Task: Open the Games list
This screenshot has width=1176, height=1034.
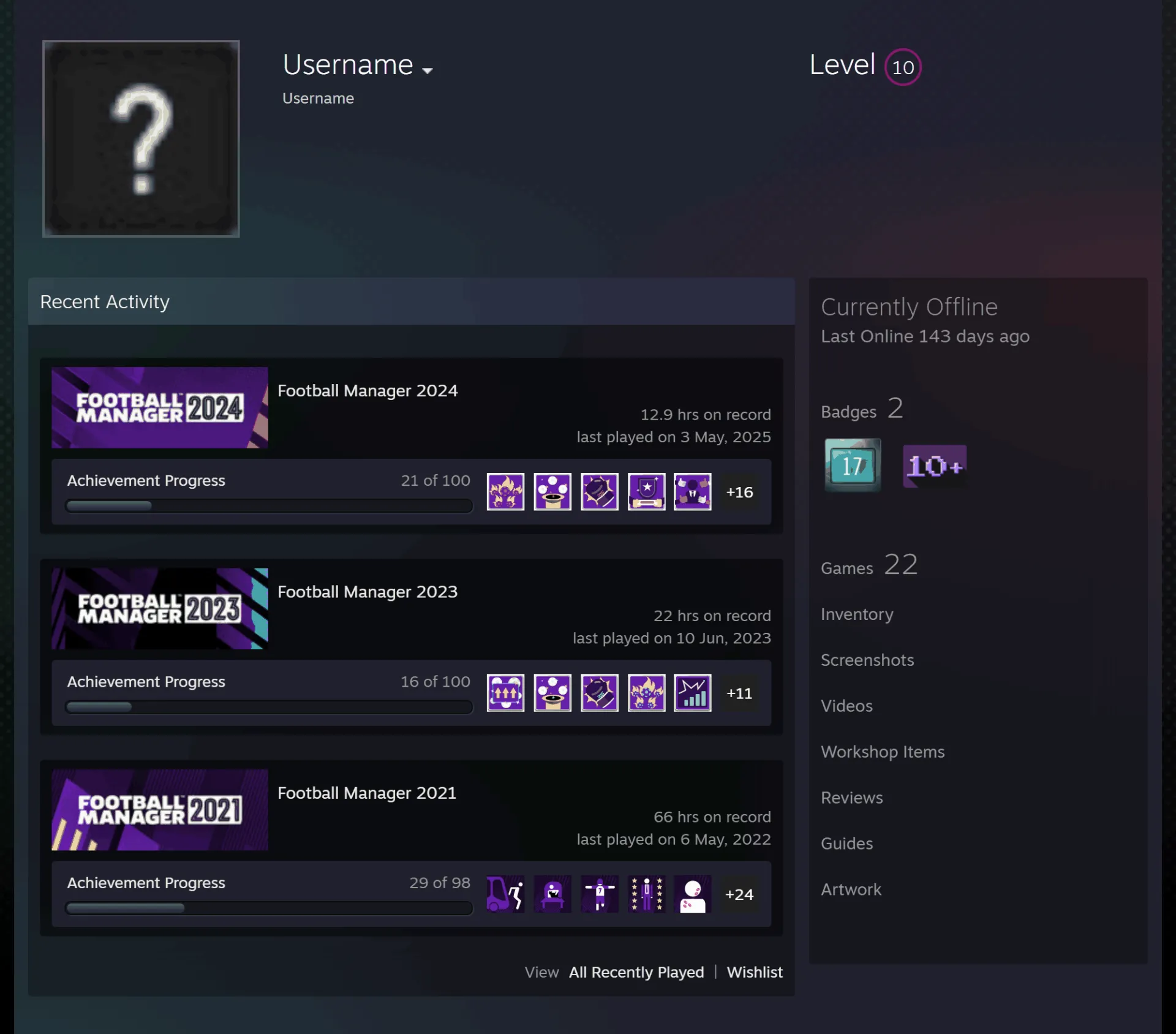Action: click(869, 565)
